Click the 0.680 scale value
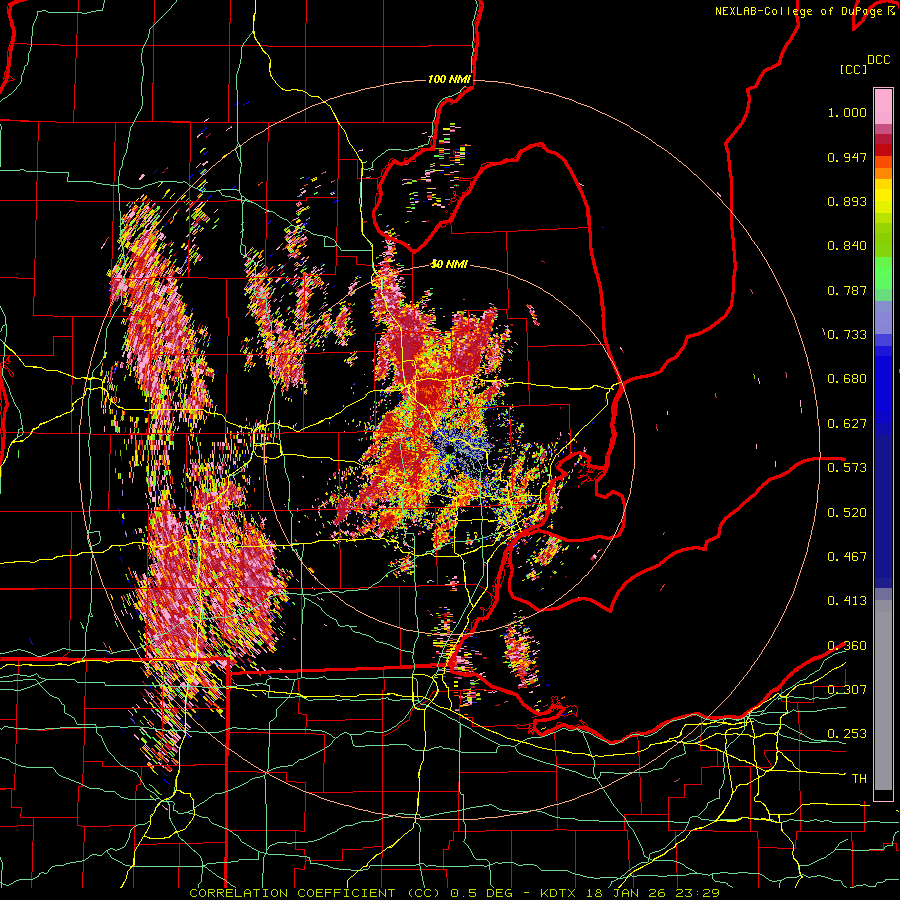Viewport: 900px width, 900px height. [847, 379]
